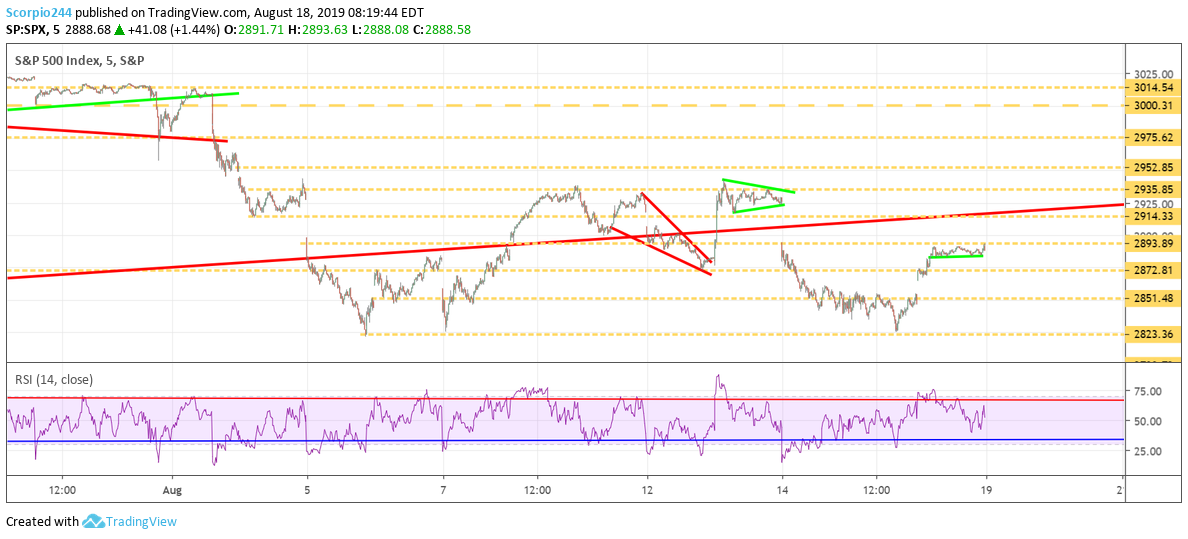Click the 25.00 RSI axis label
1188x539 pixels.
1147,451
